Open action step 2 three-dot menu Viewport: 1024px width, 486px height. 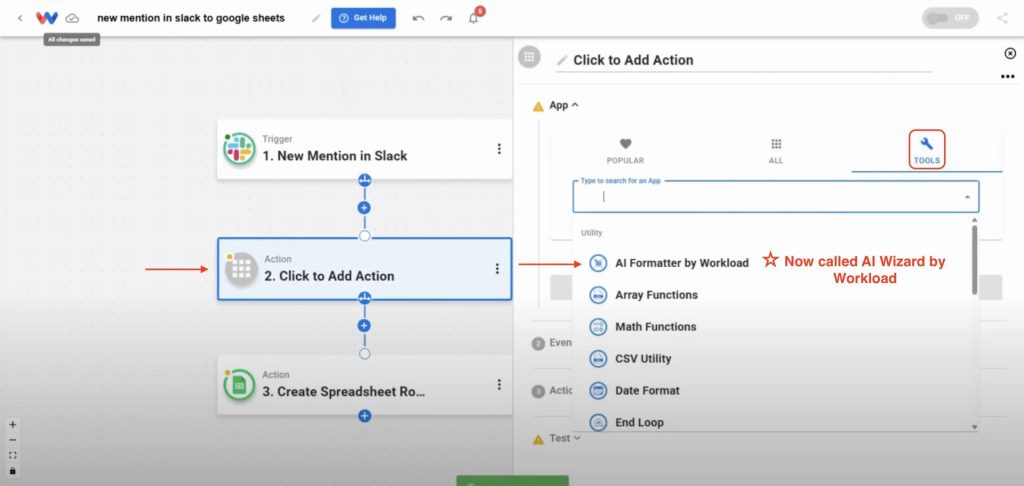coord(497,268)
